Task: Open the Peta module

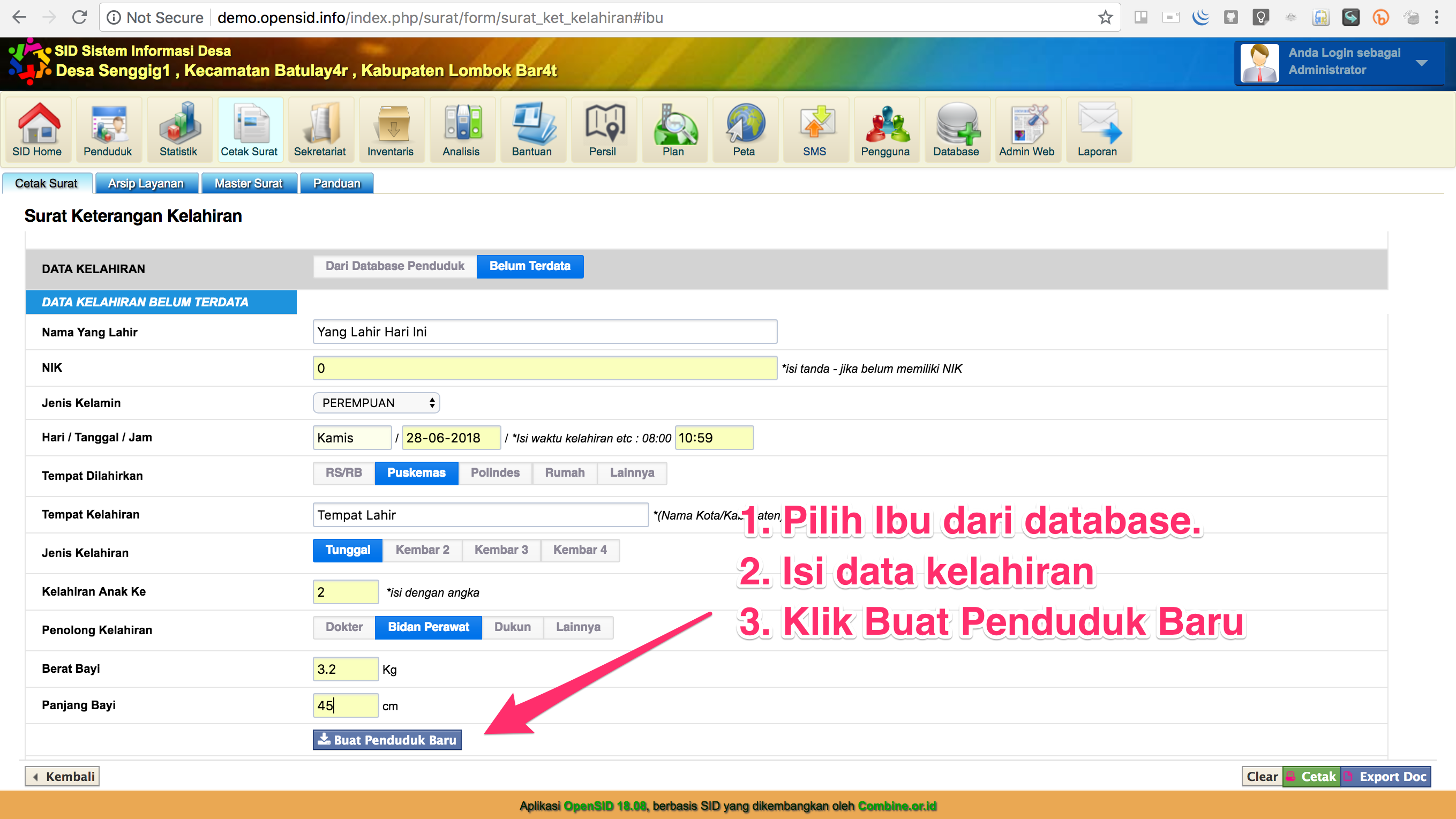Action: (745, 129)
